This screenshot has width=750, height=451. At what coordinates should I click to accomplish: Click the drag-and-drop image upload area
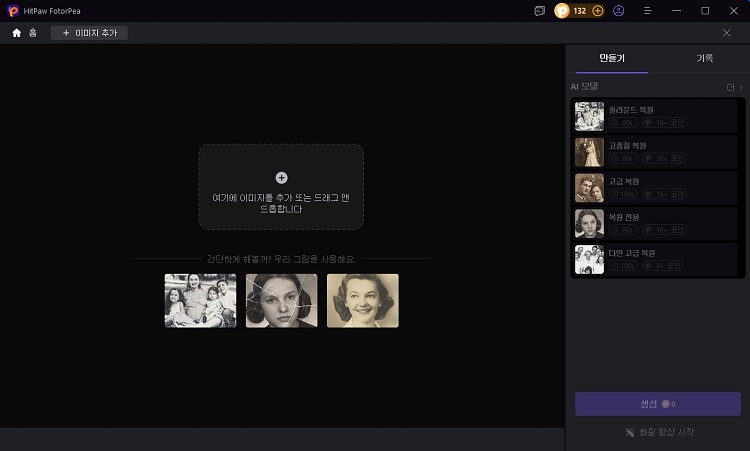pos(281,187)
